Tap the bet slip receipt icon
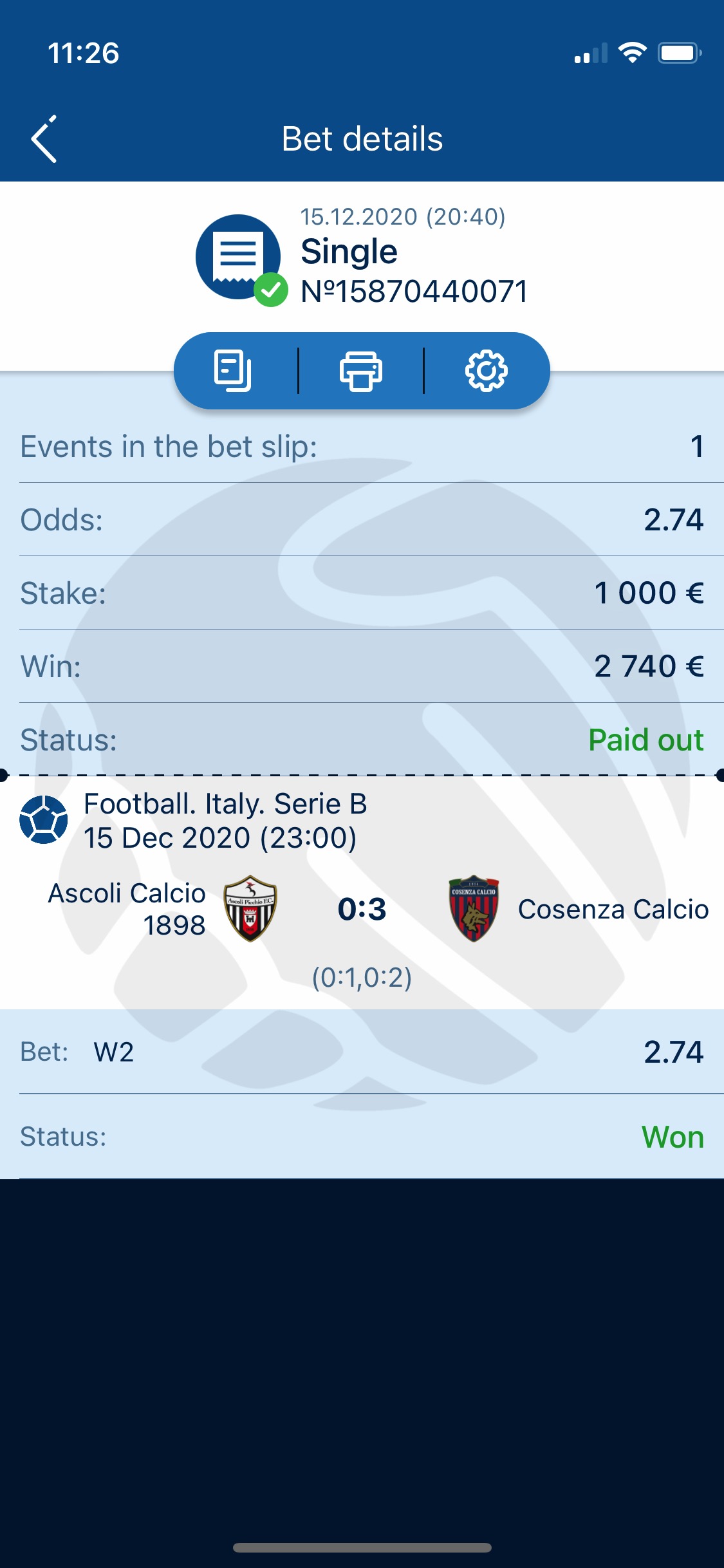Image resolution: width=724 pixels, height=1568 pixels. pyautogui.click(x=238, y=256)
